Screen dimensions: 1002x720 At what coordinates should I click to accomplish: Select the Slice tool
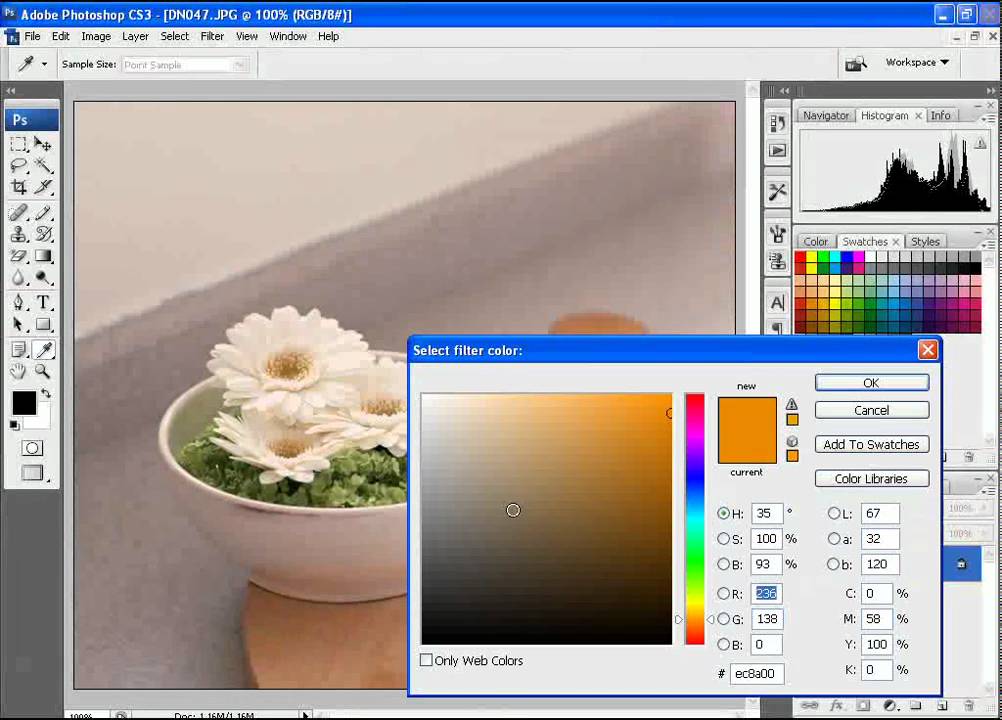click(x=43, y=187)
